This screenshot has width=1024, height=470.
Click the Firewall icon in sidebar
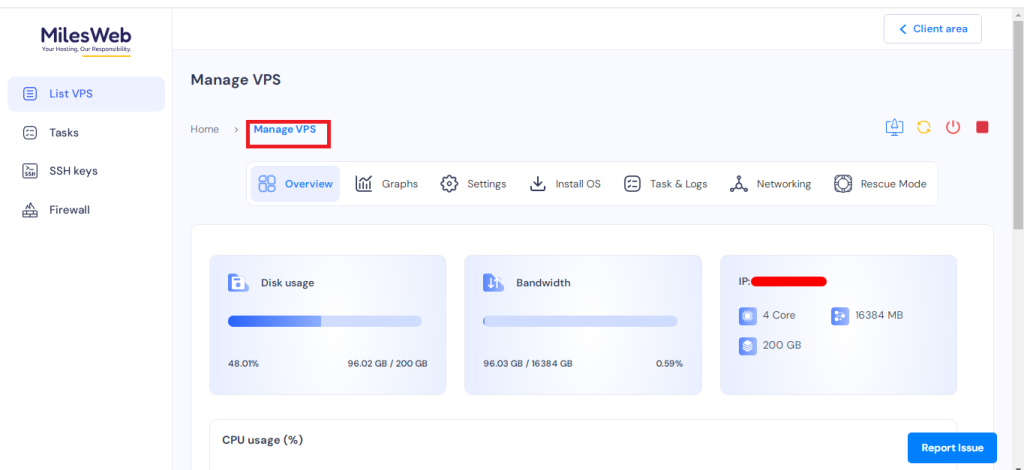coord(30,210)
